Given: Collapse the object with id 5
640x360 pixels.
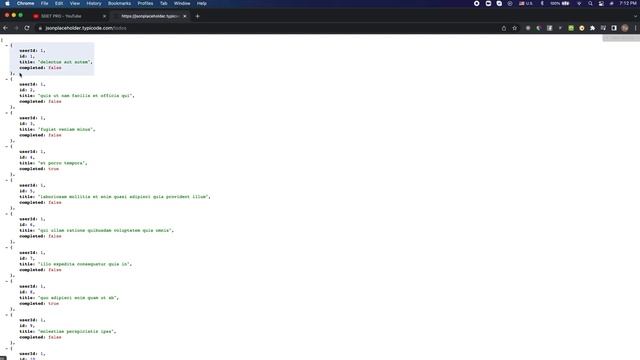Looking at the screenshot, I should (x=7, y=180).
